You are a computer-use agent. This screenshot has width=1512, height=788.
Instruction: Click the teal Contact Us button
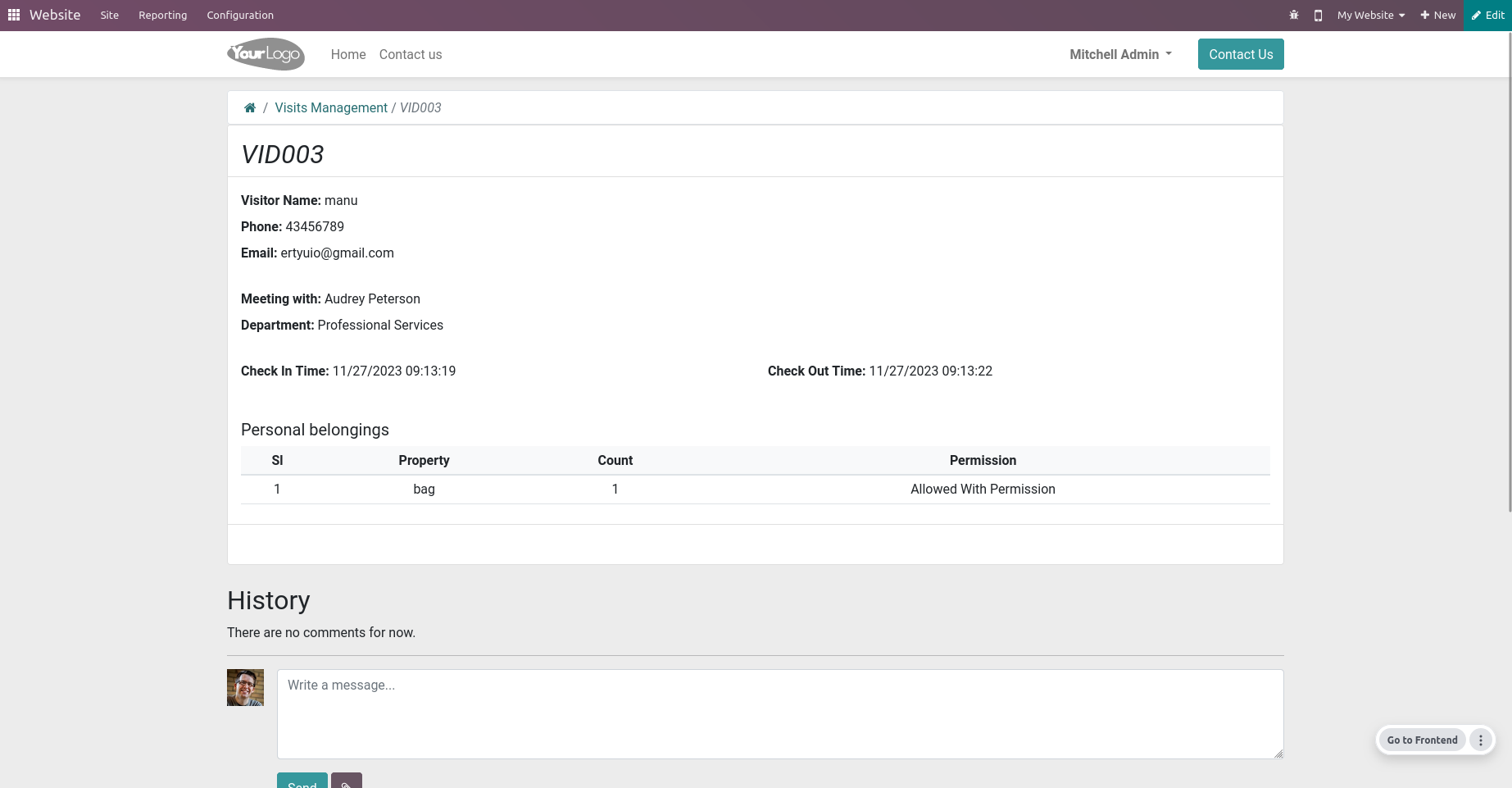pyautogui.click(x=1241, y=54)
